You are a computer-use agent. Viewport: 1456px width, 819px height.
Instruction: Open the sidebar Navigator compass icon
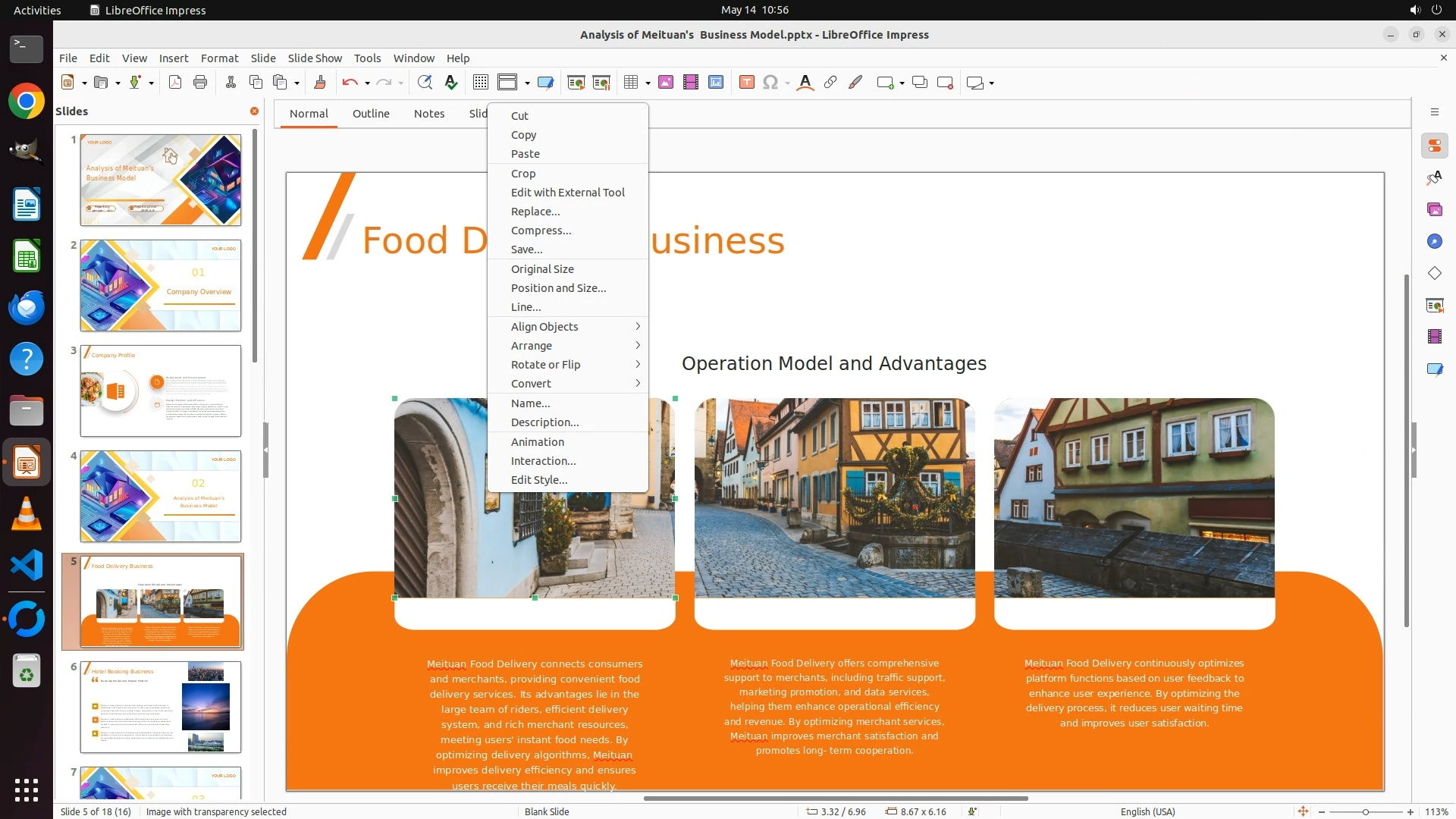[1434, 241]
